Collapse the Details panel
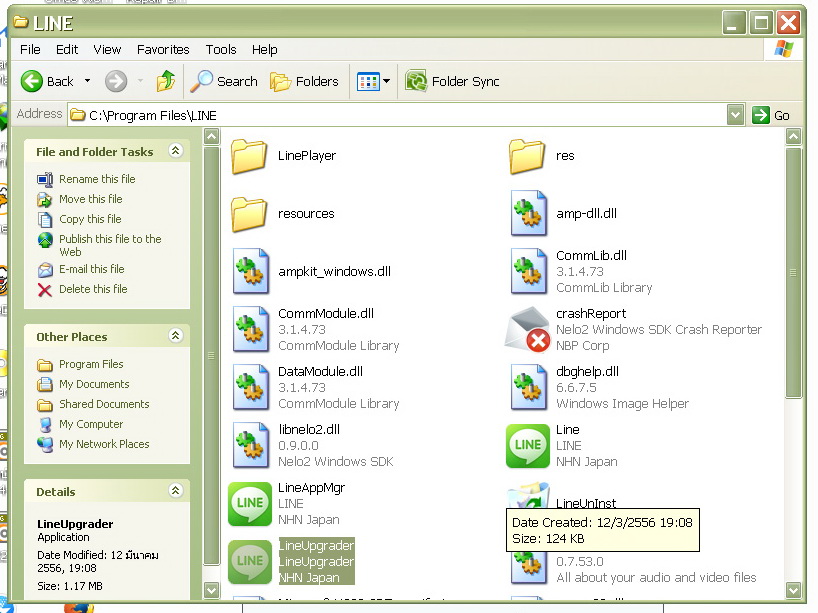Screen dimensions: 818x613 176,490
